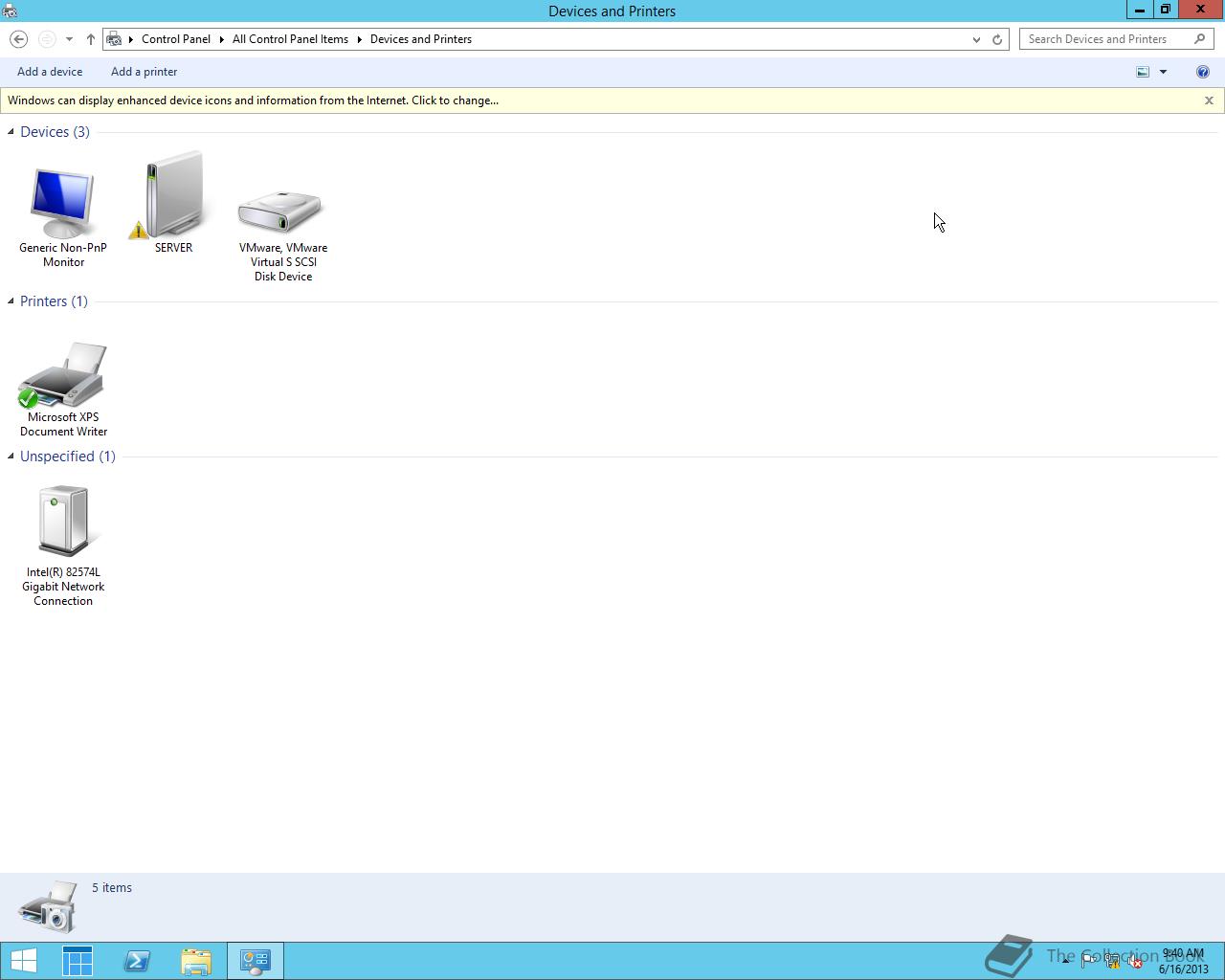Open the address bar history dropdown
The height and width of the screenshot is (980, 1225).
click(x=976, y=39)
